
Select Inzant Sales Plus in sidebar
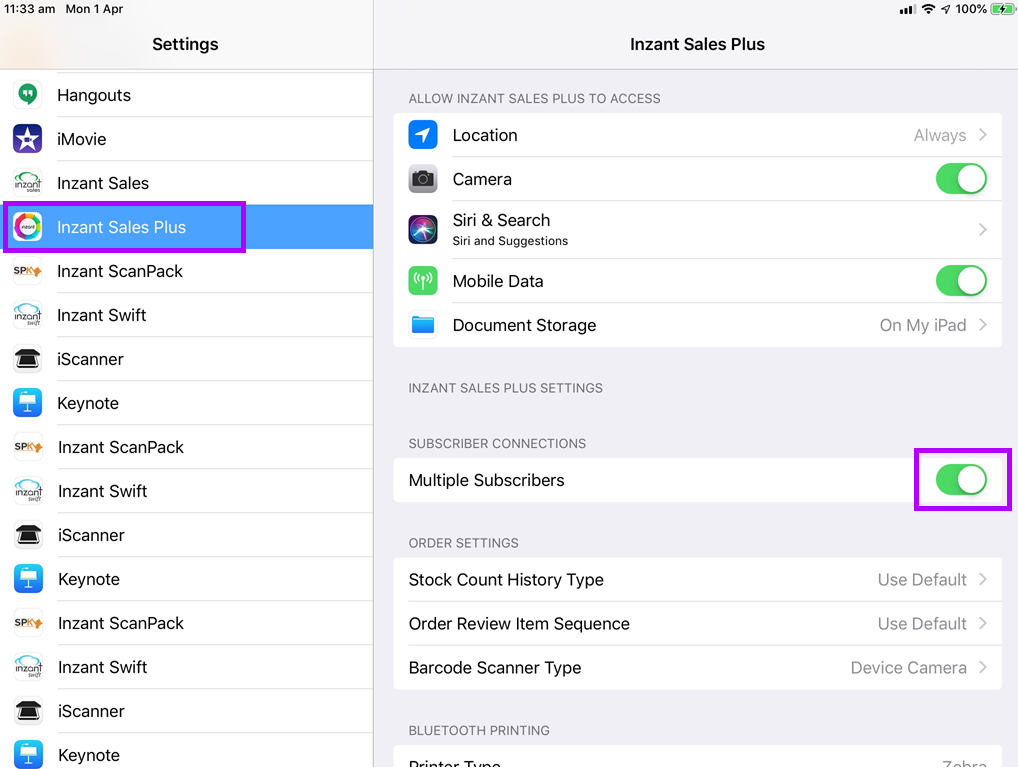(122, 227)
